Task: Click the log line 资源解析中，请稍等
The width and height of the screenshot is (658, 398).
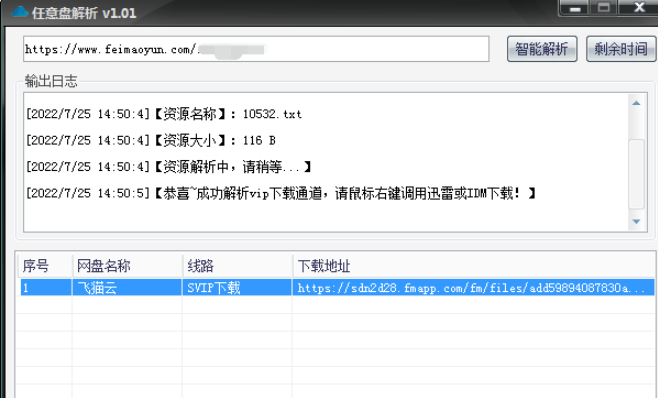Action: 169,167
